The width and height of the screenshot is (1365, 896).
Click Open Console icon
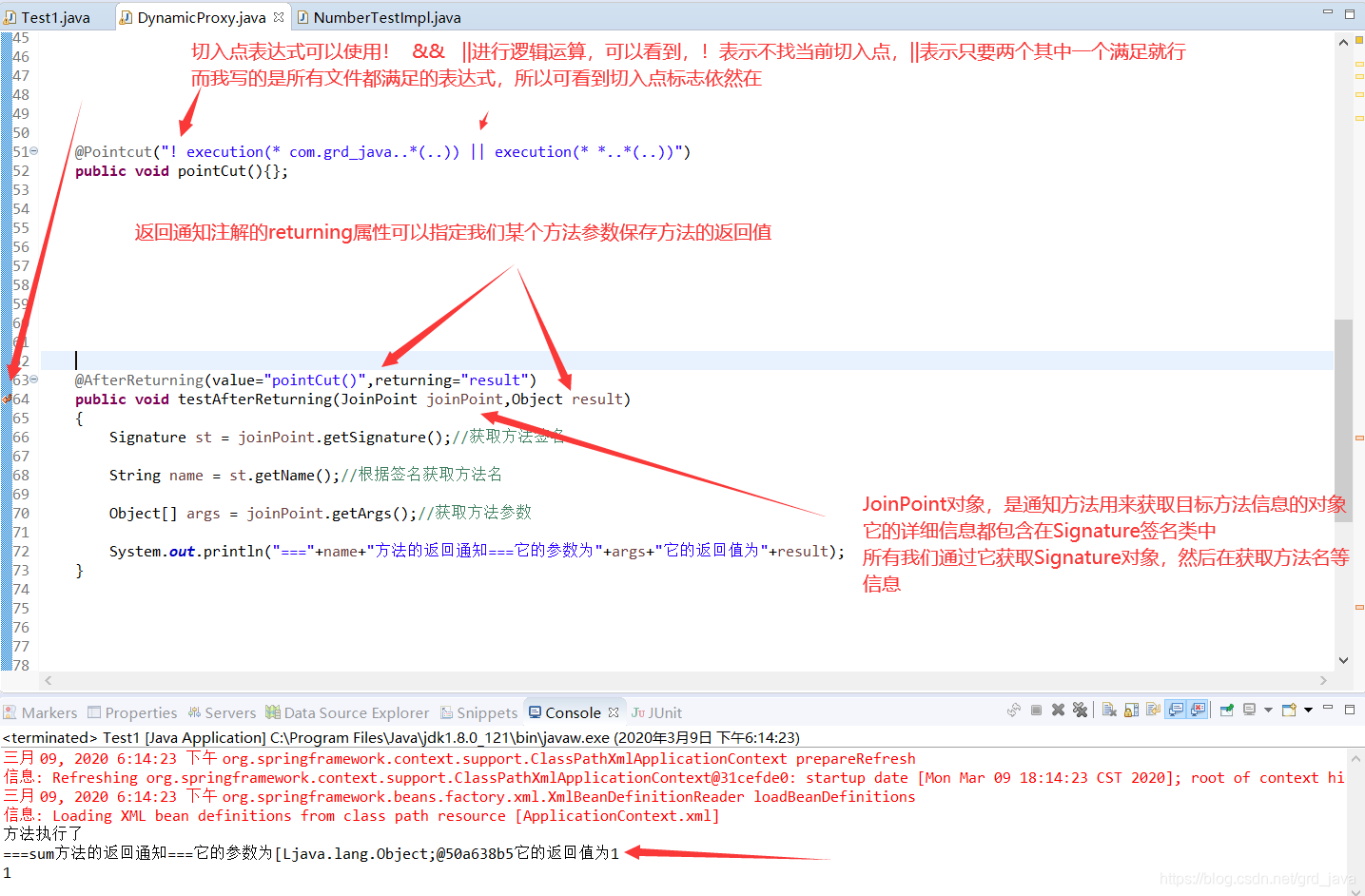[x=1289, y=710]
